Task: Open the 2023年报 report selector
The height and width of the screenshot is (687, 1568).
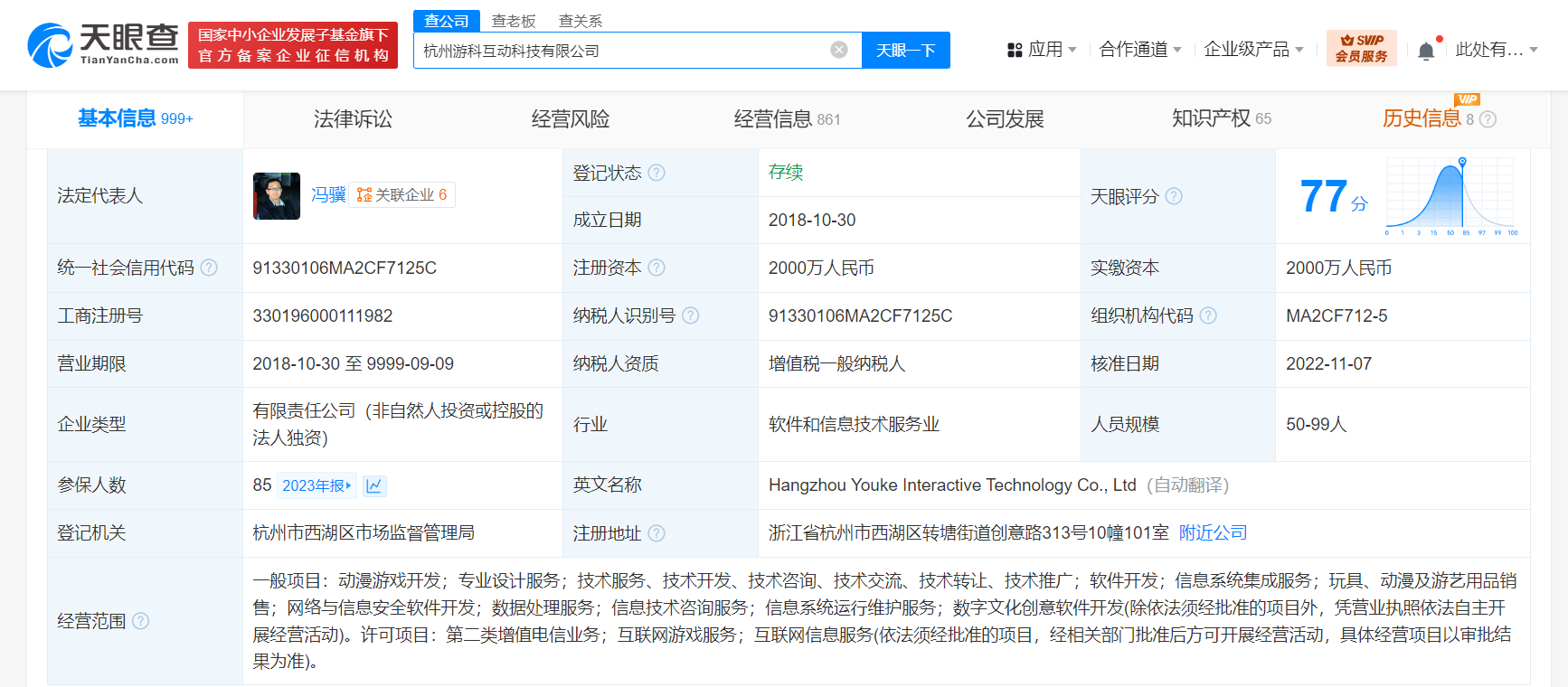Action: pos(316,485)
